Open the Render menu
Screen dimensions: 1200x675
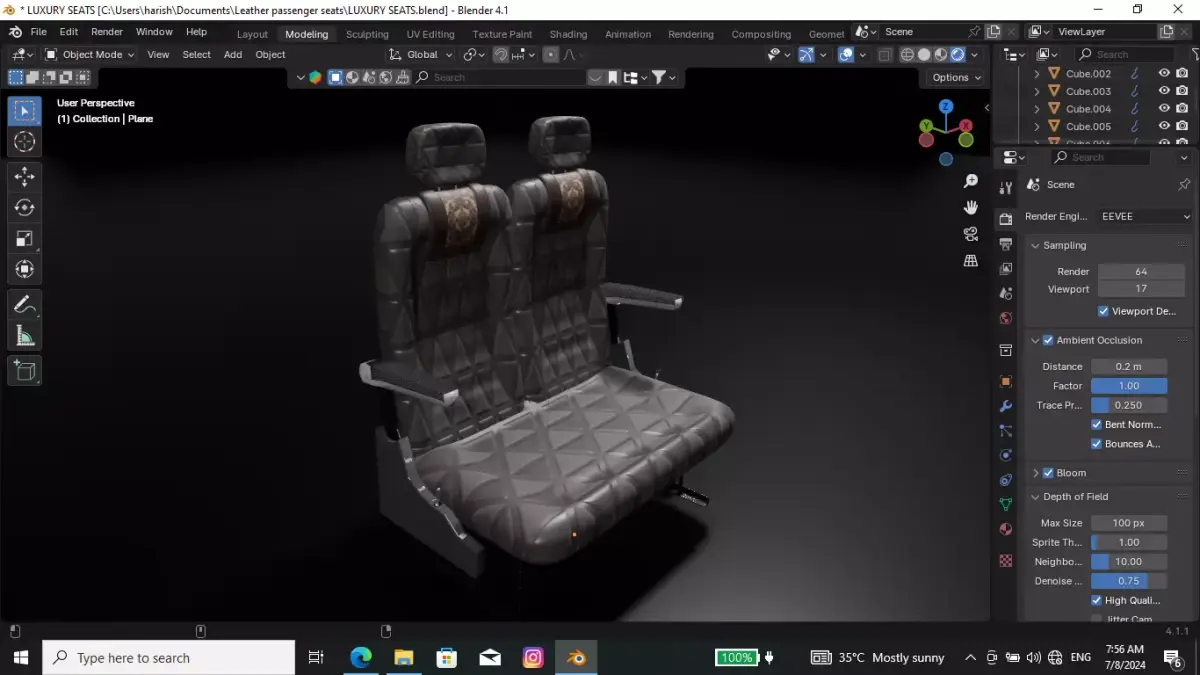coord(107,32)
